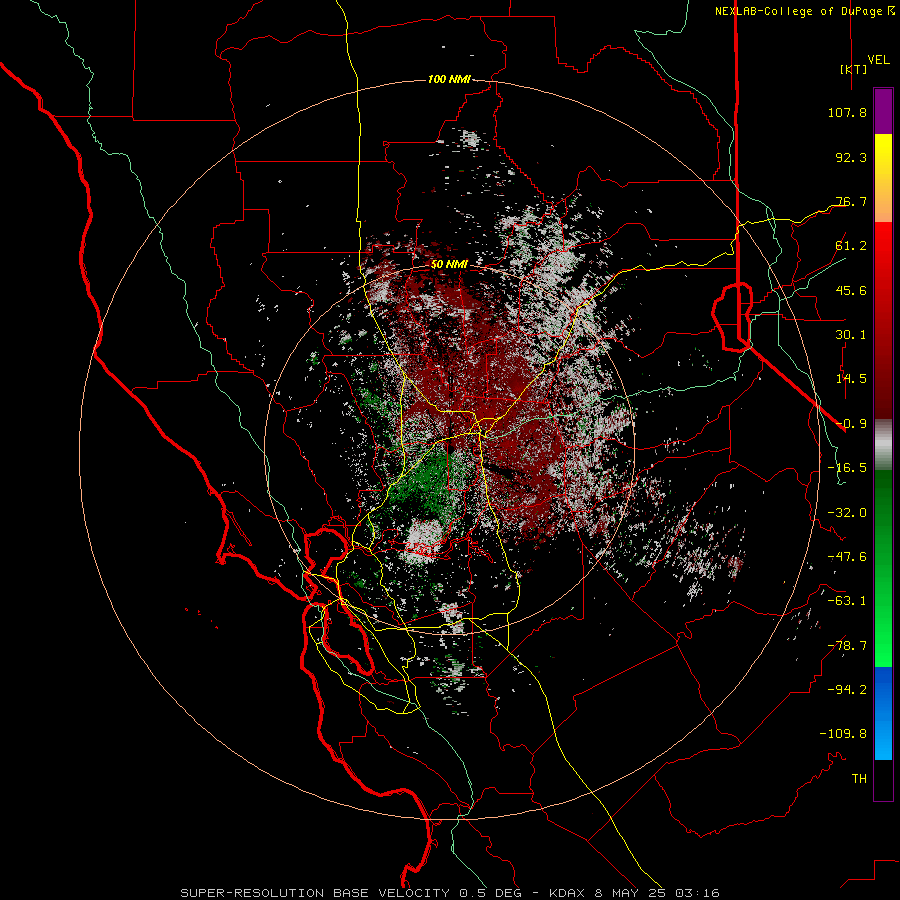Click the 14.5 legend value
The height and width of the screenshot is (900, 900).
click(851, 379)
